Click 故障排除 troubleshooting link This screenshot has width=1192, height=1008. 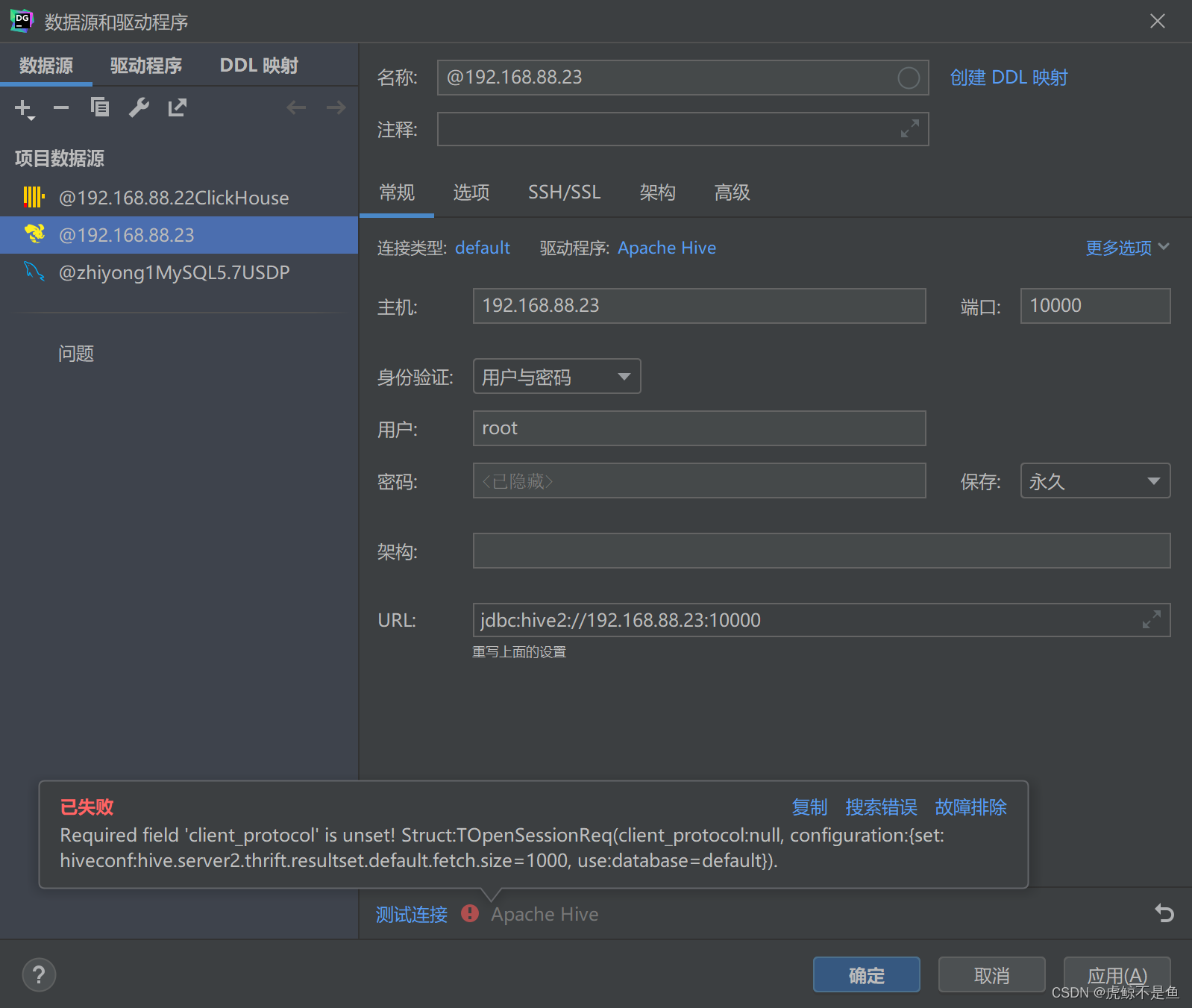[970, 807]
